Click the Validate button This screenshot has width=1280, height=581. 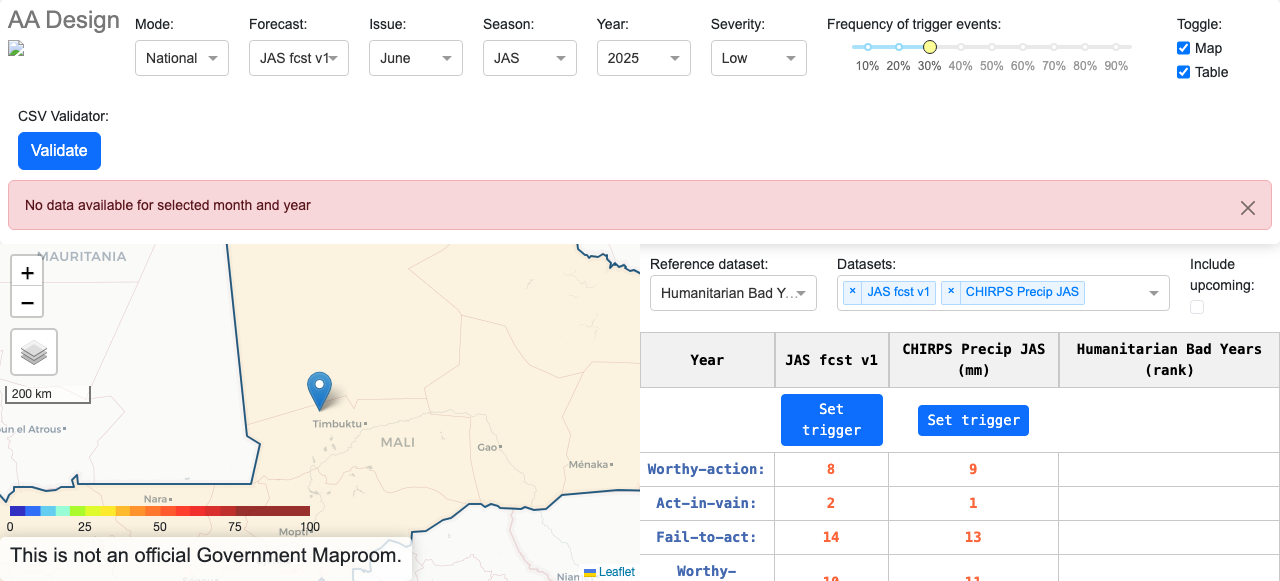59,150
